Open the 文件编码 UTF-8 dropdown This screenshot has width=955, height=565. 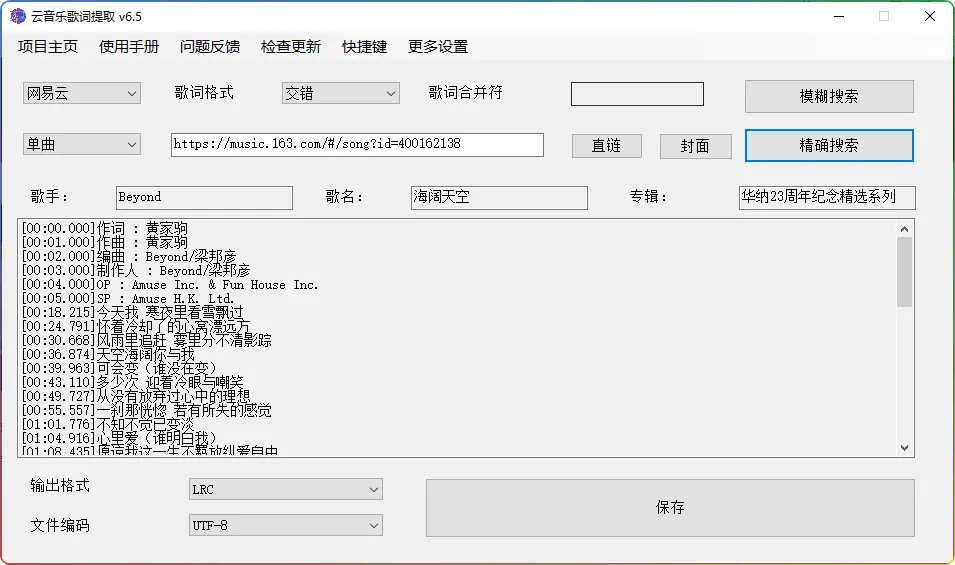(x=286, y=525)
